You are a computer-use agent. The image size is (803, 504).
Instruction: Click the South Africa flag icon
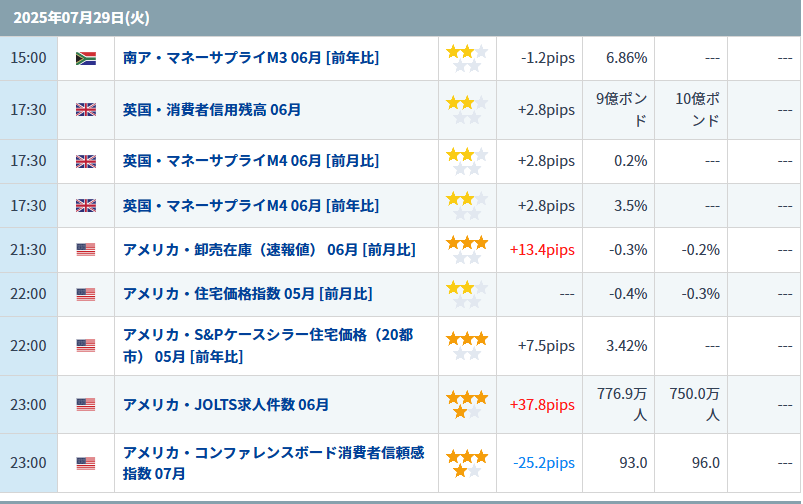coord(86,58)
